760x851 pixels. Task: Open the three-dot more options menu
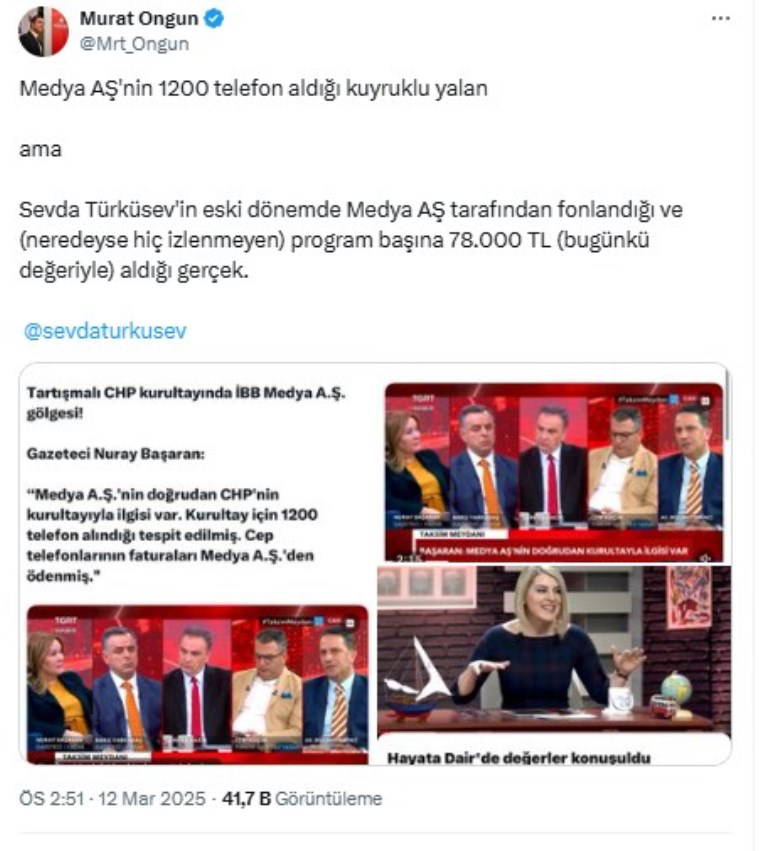(x=720, y=18)
